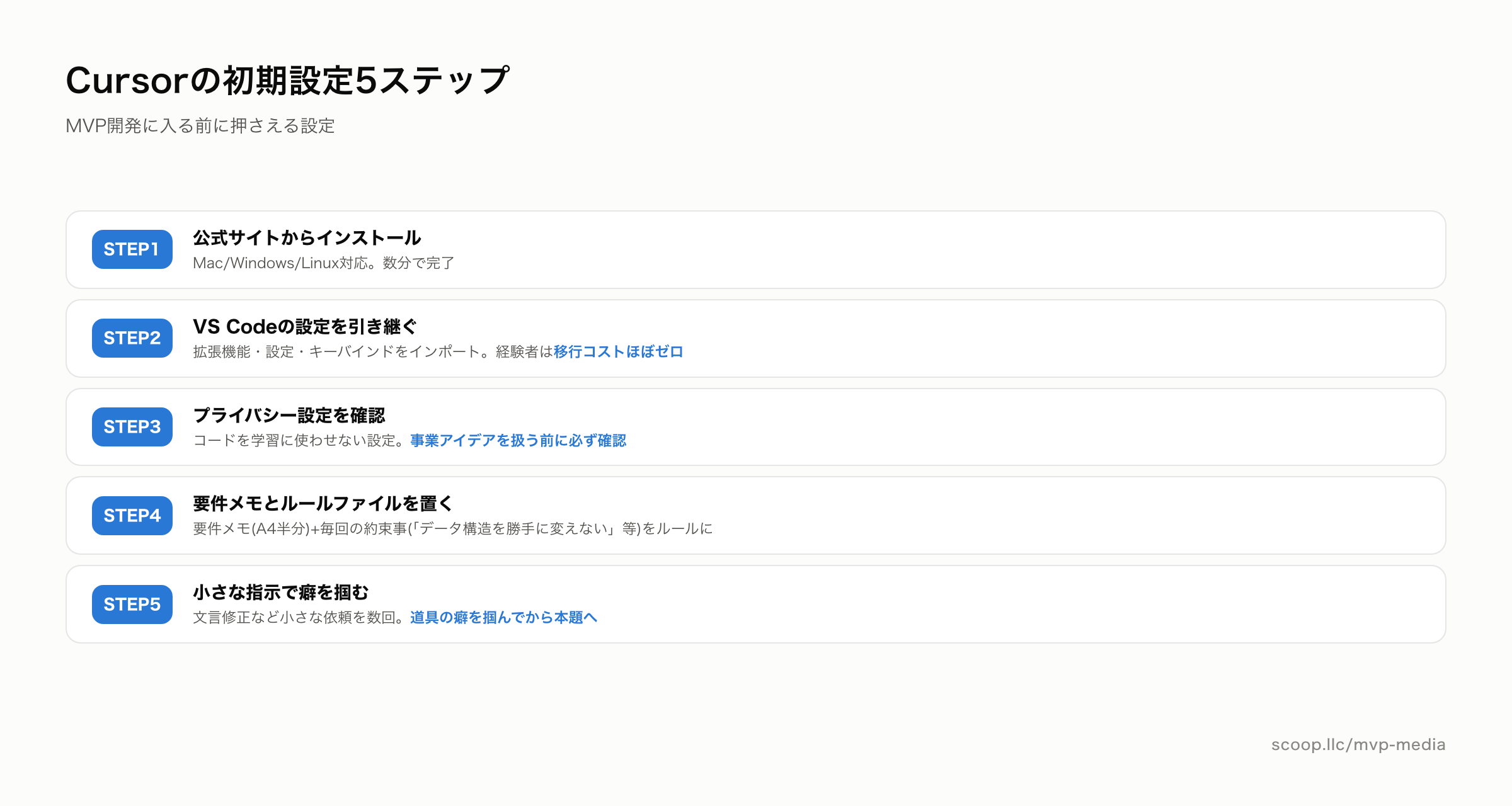Click the STEP5 blue badge
1512x806 pixels.
(x=132, y=604)
